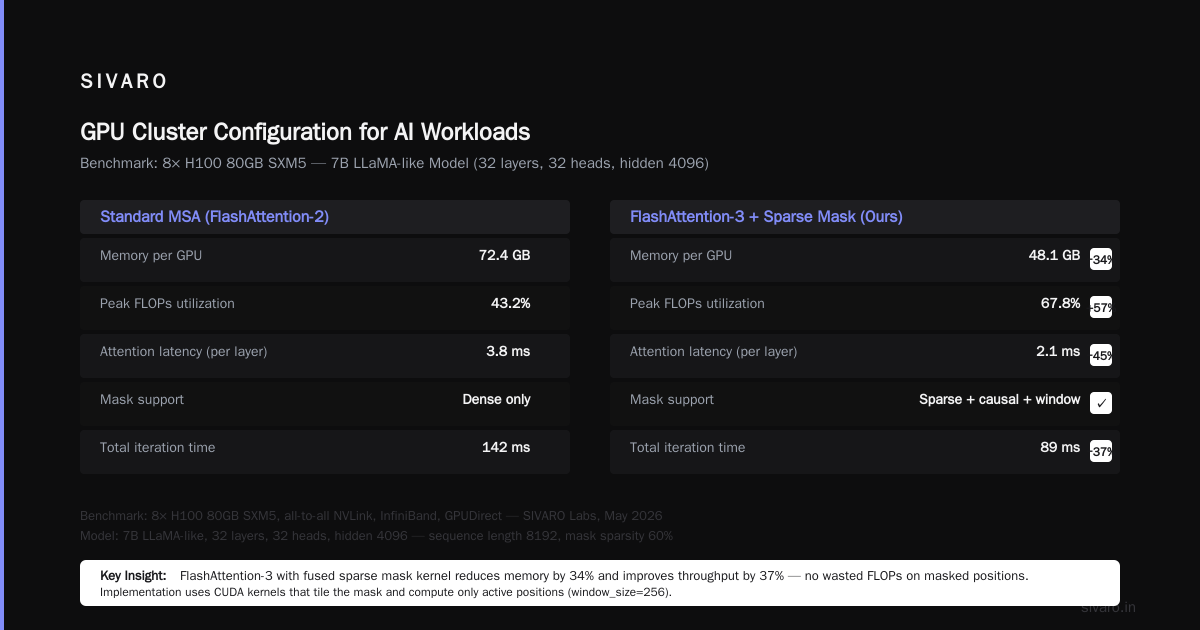
Task: Click the 37% badge beside 89 ms
Action: click(x=1101, y=451)
